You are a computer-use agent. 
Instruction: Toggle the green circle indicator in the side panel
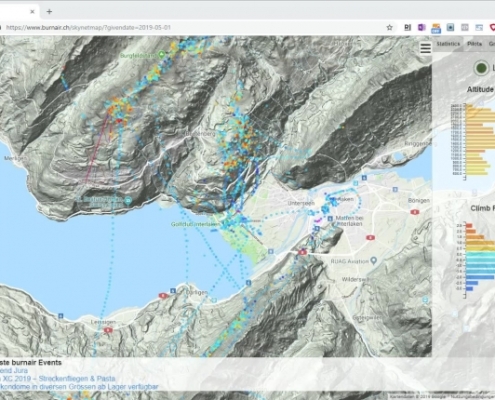click(481, 68)
